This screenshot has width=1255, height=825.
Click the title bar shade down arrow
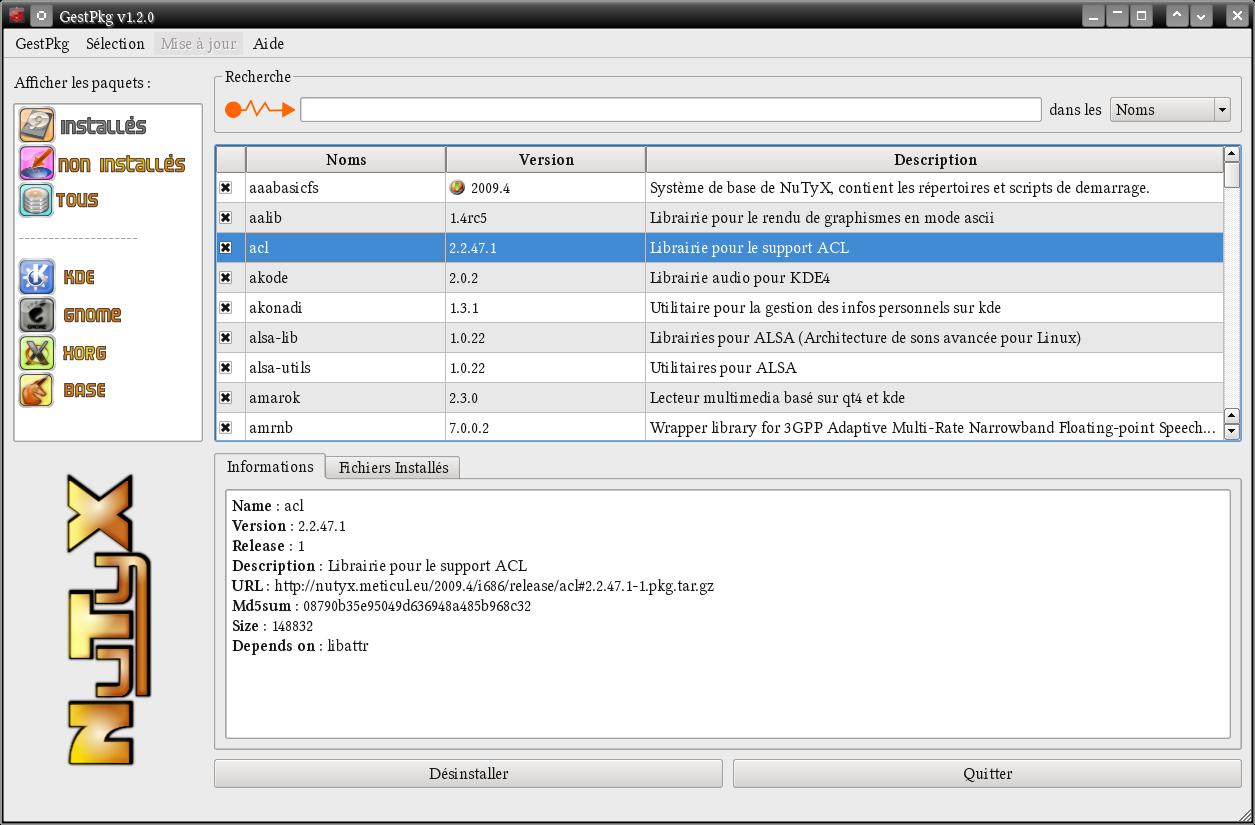pos(1201,15)
